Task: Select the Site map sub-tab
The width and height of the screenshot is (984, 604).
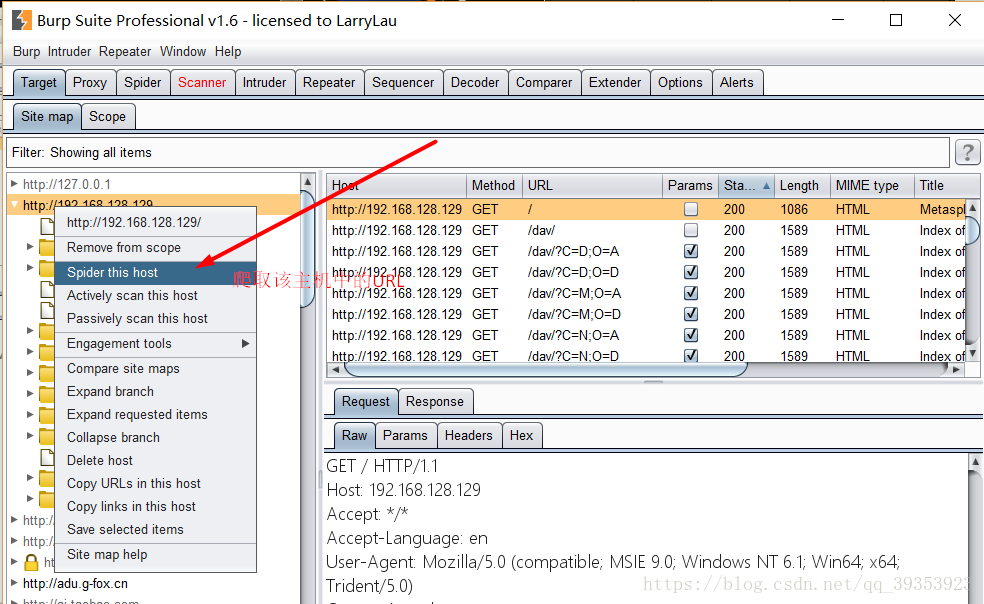Action: pyautogui.click(x=47, y=116)
